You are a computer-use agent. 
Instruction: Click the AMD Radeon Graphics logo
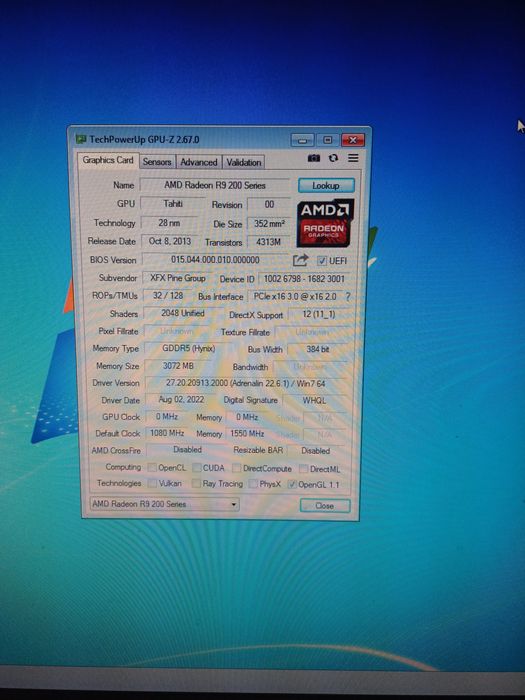coord(325,223)
